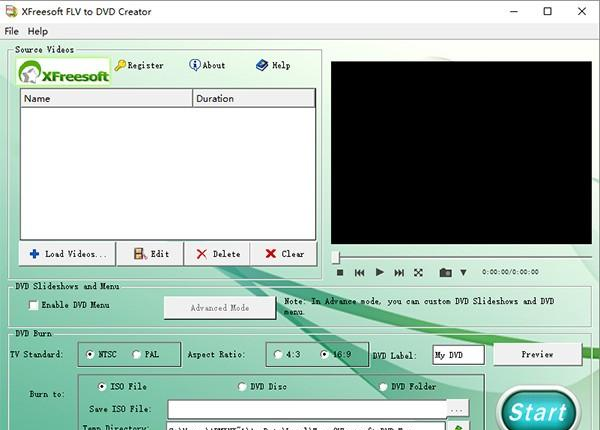Image resolution: width=600 pixels, height=430 pixels.
Task: Open the About info dialog
Action: (207, 65)
